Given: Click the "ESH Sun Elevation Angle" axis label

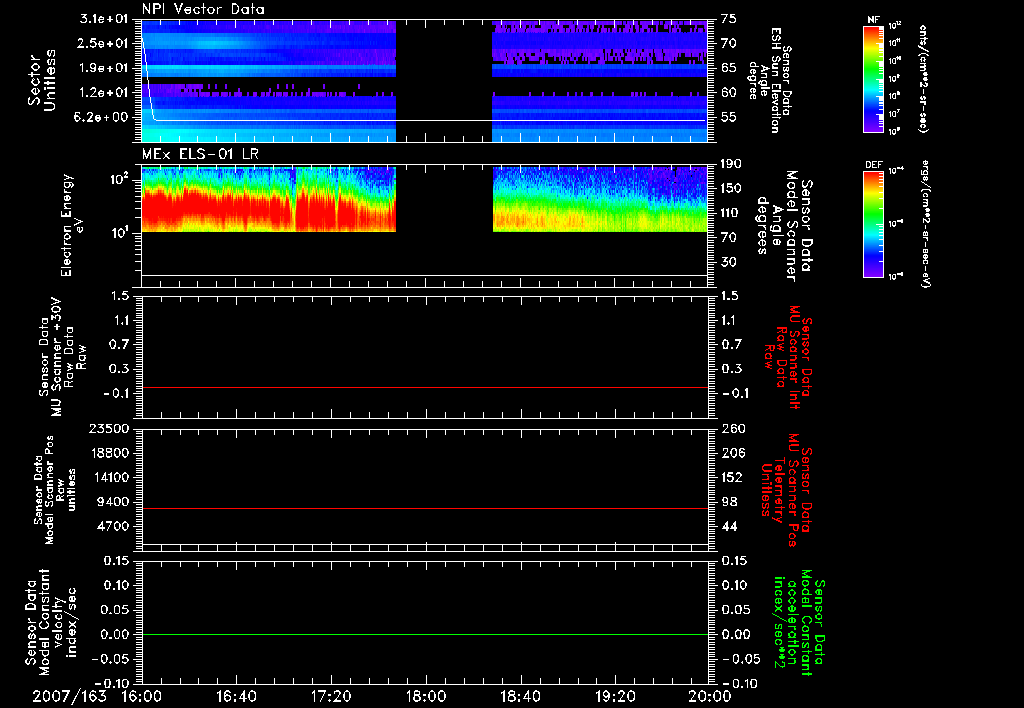Looking at the screenshot, I should 770,80.
